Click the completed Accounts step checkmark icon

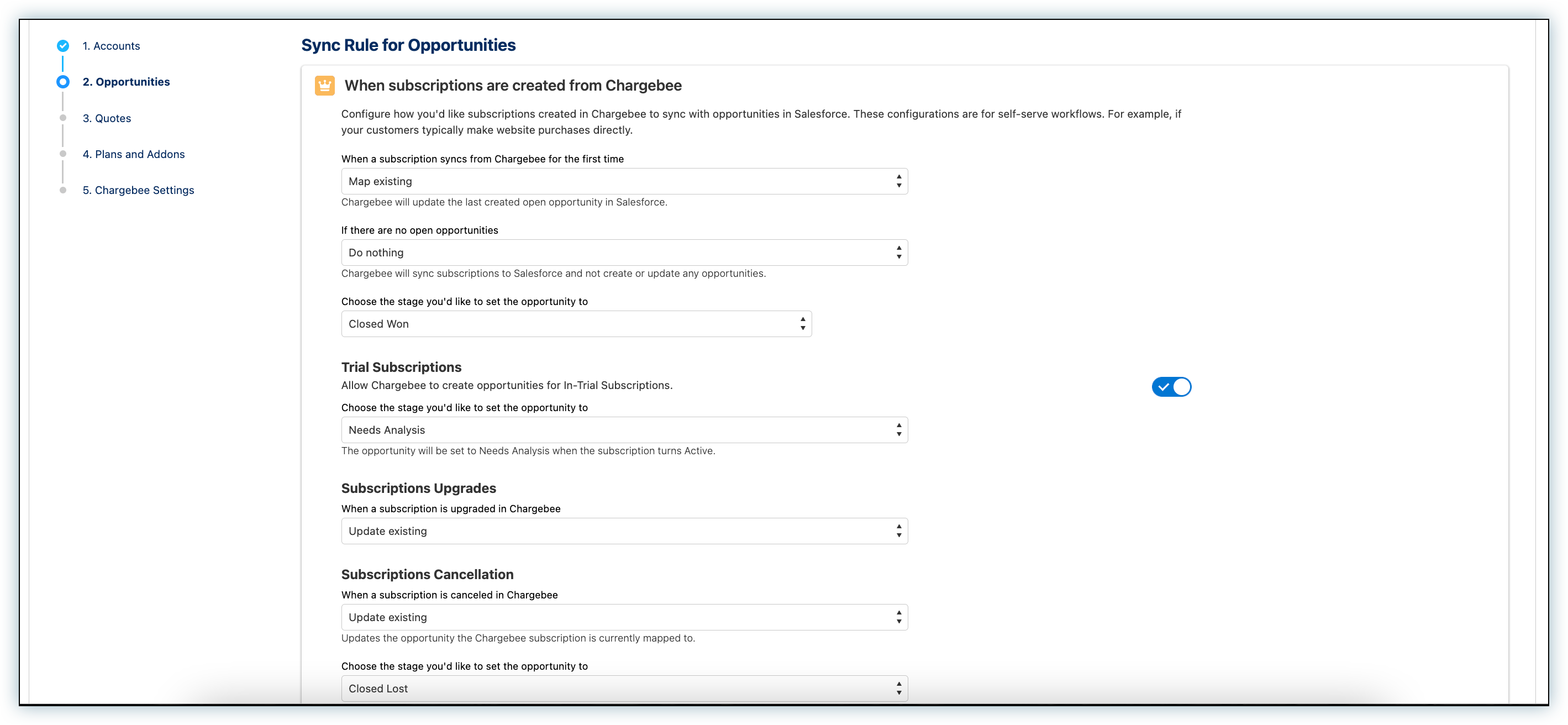pos(62,46)
